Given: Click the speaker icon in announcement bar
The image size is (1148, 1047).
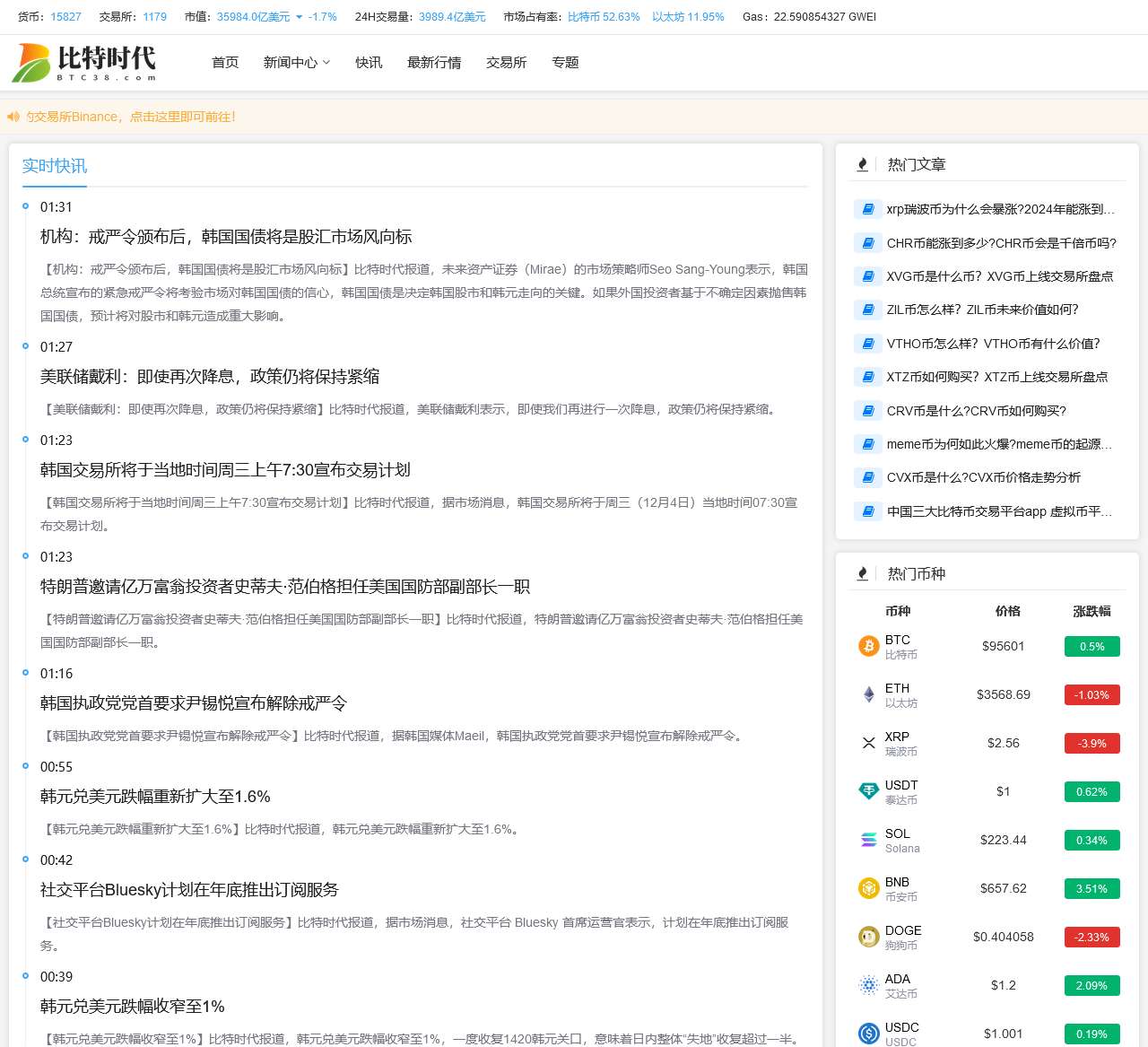Looking at the screenshot, I should click(13, 117).
